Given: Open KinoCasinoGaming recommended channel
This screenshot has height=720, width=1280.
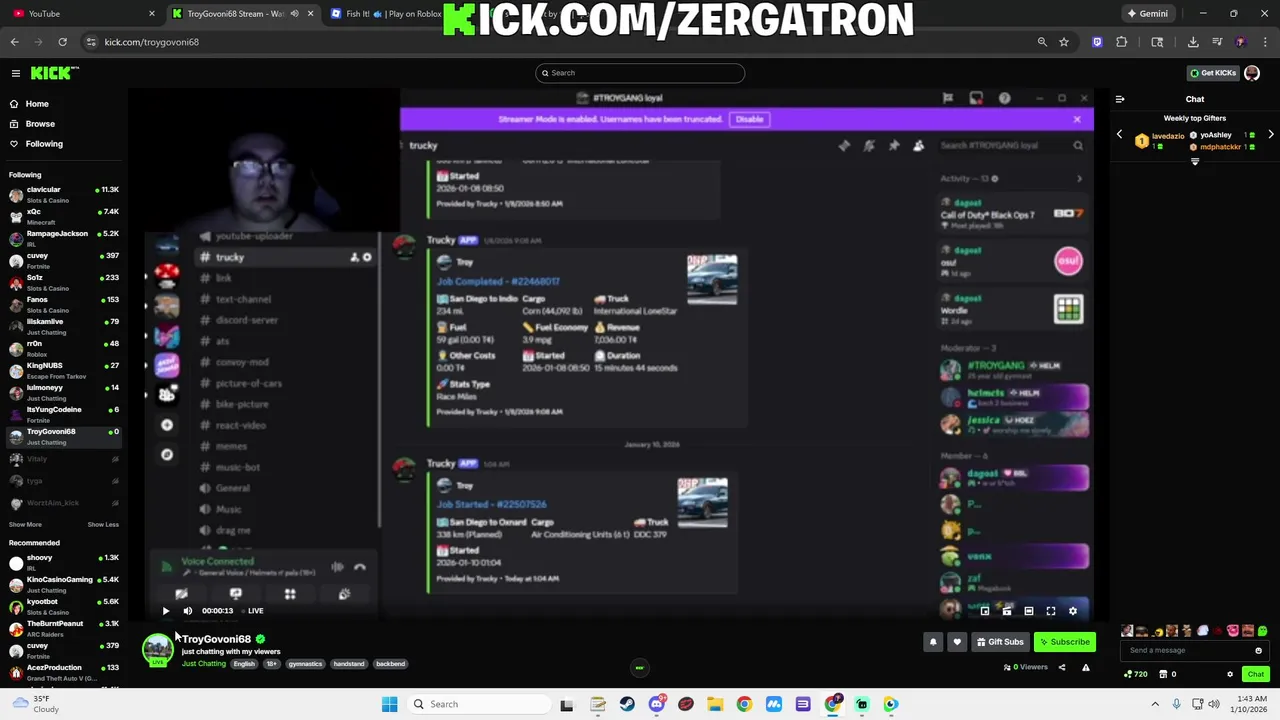Looking at the screenshot, I should 63,584.
